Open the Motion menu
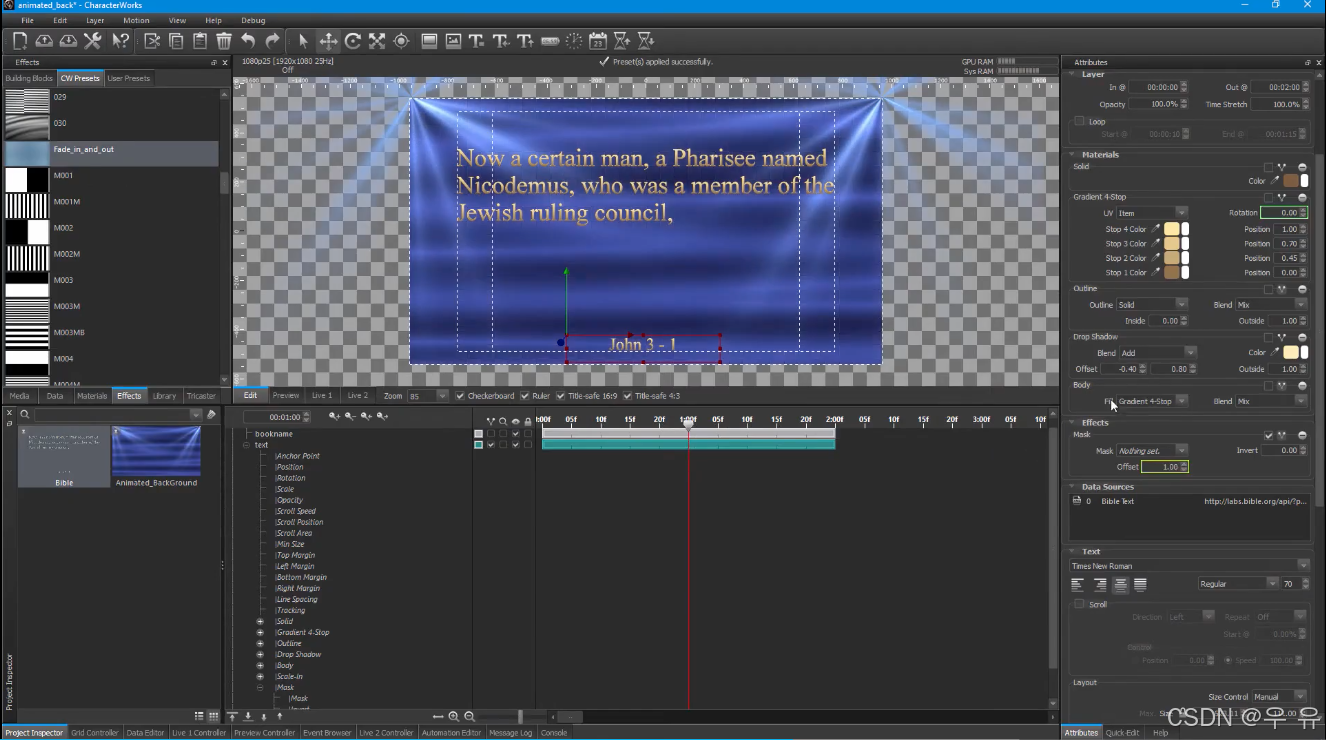 coord(136,20)
